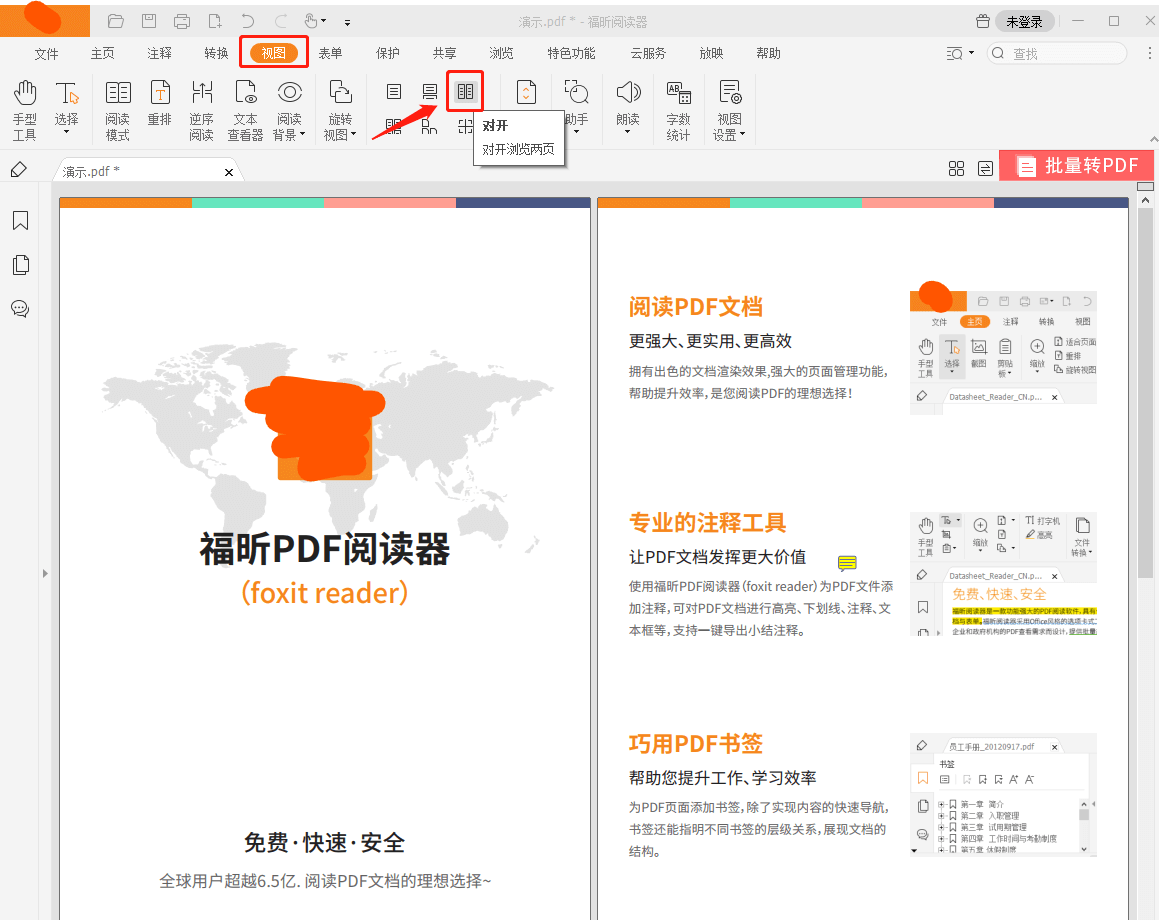
Task: Switch to the 视图 (View) tab
Action: point(273,53)
